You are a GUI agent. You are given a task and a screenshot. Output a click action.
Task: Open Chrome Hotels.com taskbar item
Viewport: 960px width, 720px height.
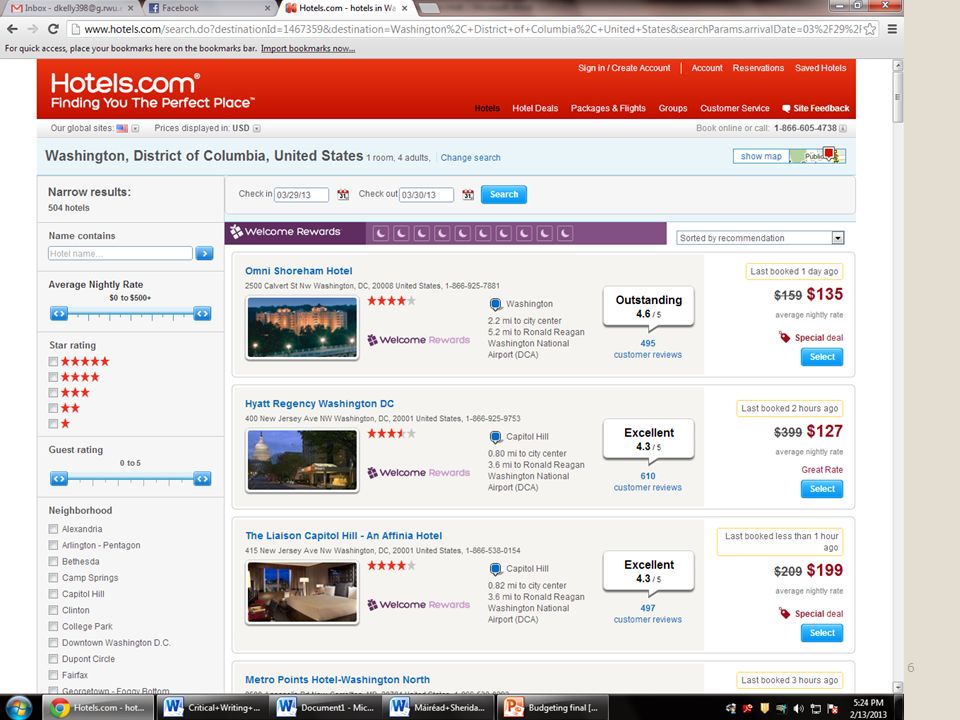pos(97,708)
